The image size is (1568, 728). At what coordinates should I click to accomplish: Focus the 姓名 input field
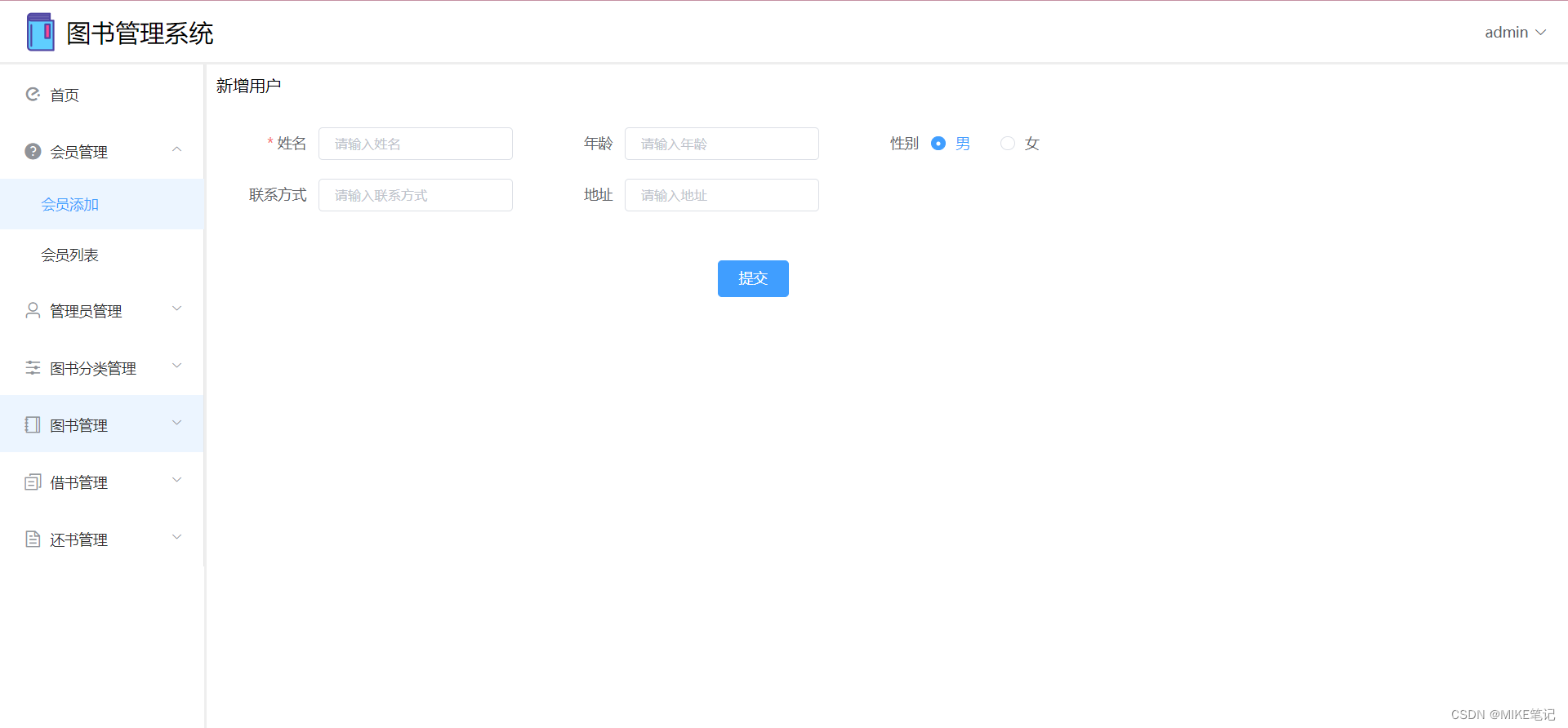click(x=416, y=144)
